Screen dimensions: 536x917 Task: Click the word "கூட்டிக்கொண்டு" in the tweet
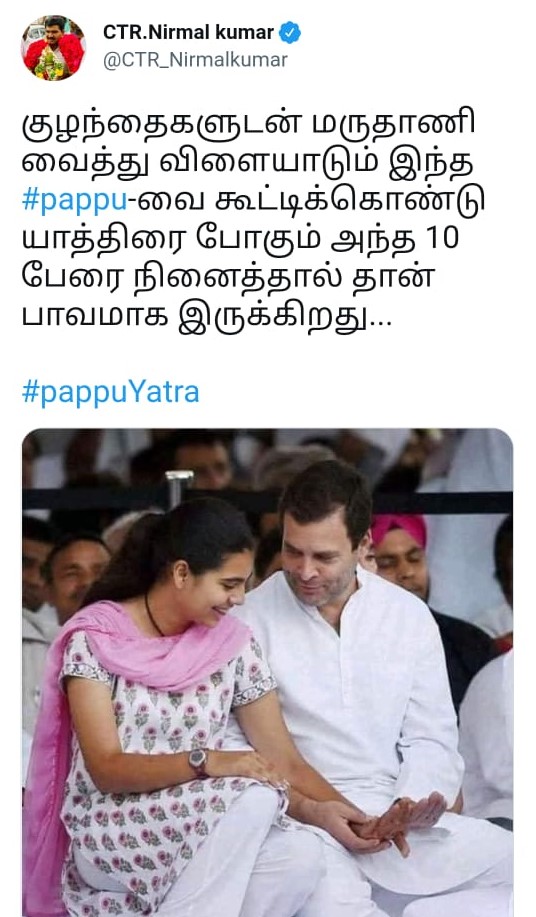(x=349, y=201)
